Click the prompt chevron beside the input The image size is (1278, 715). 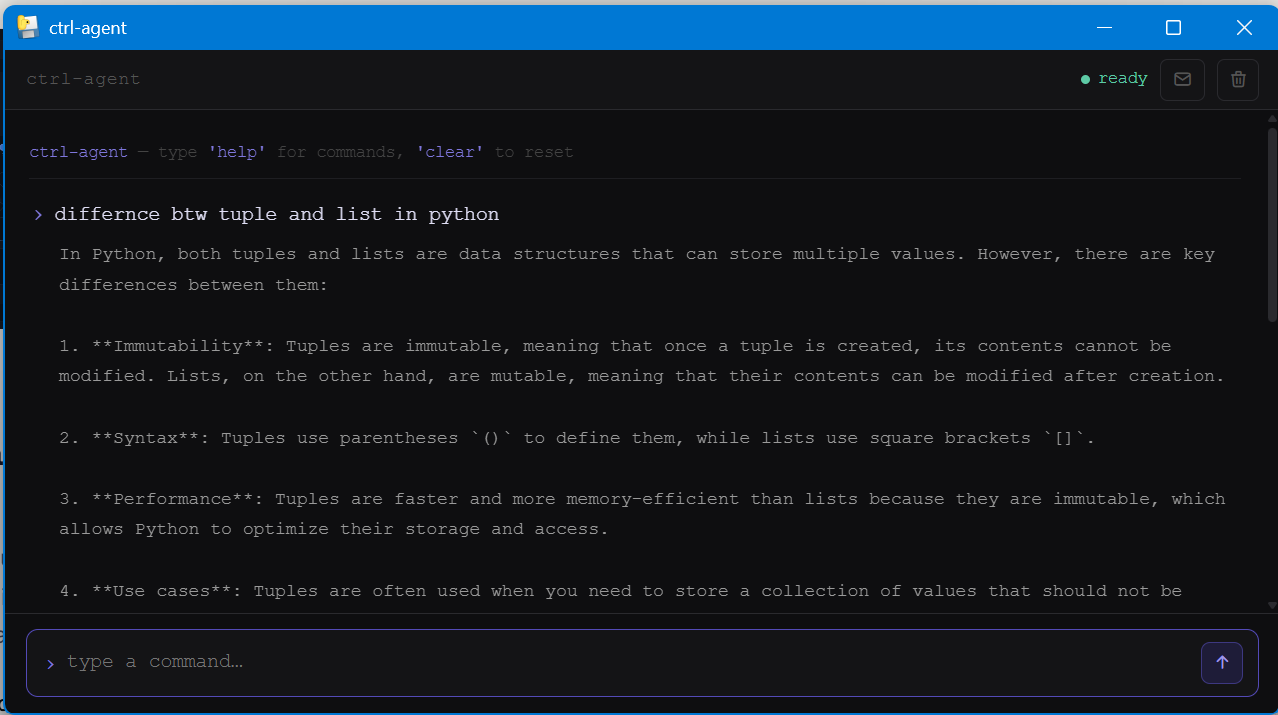point(50,663)
